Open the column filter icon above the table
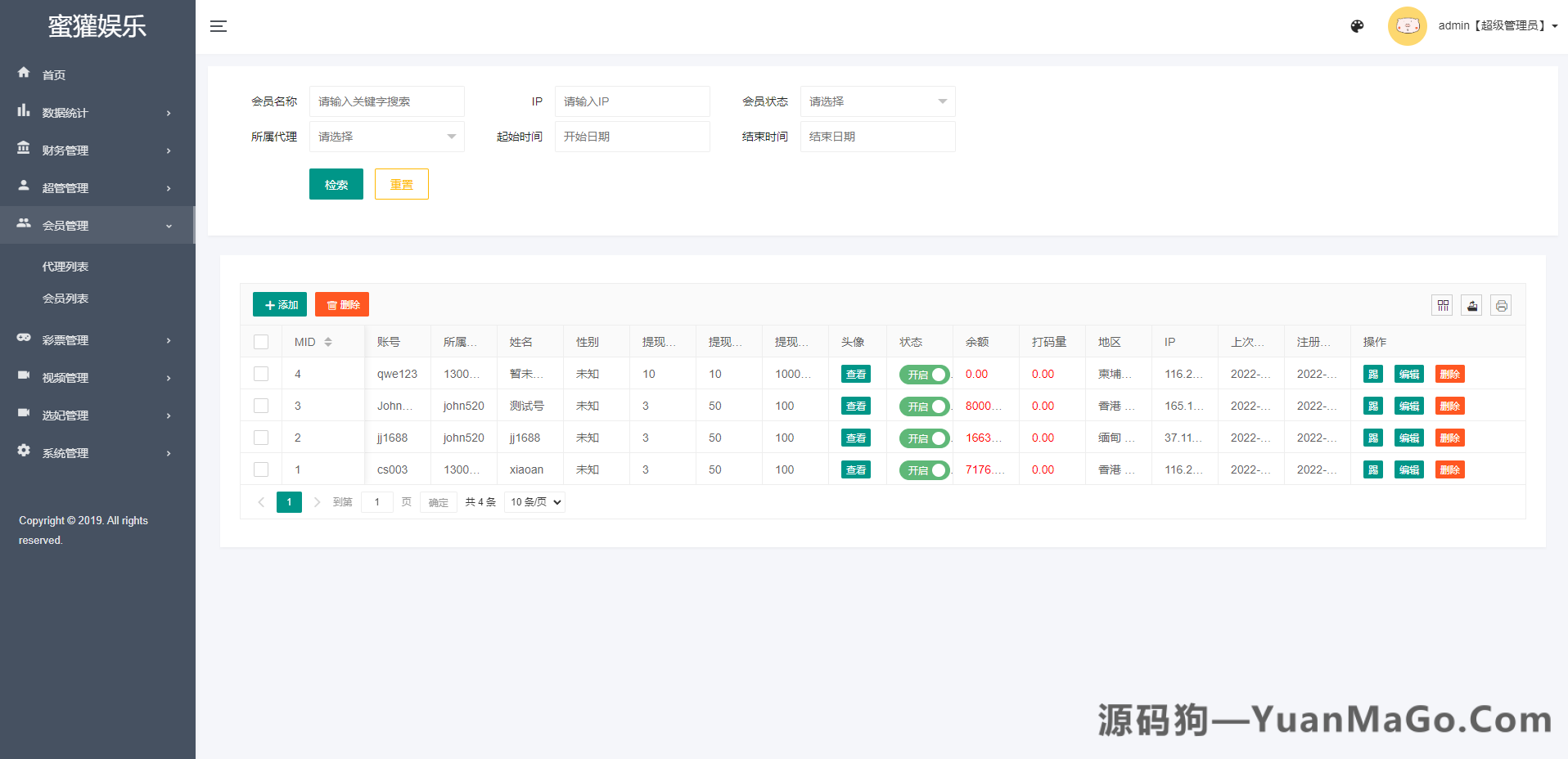This screenshot has height=759, width=1568. tap(1442, 305)
